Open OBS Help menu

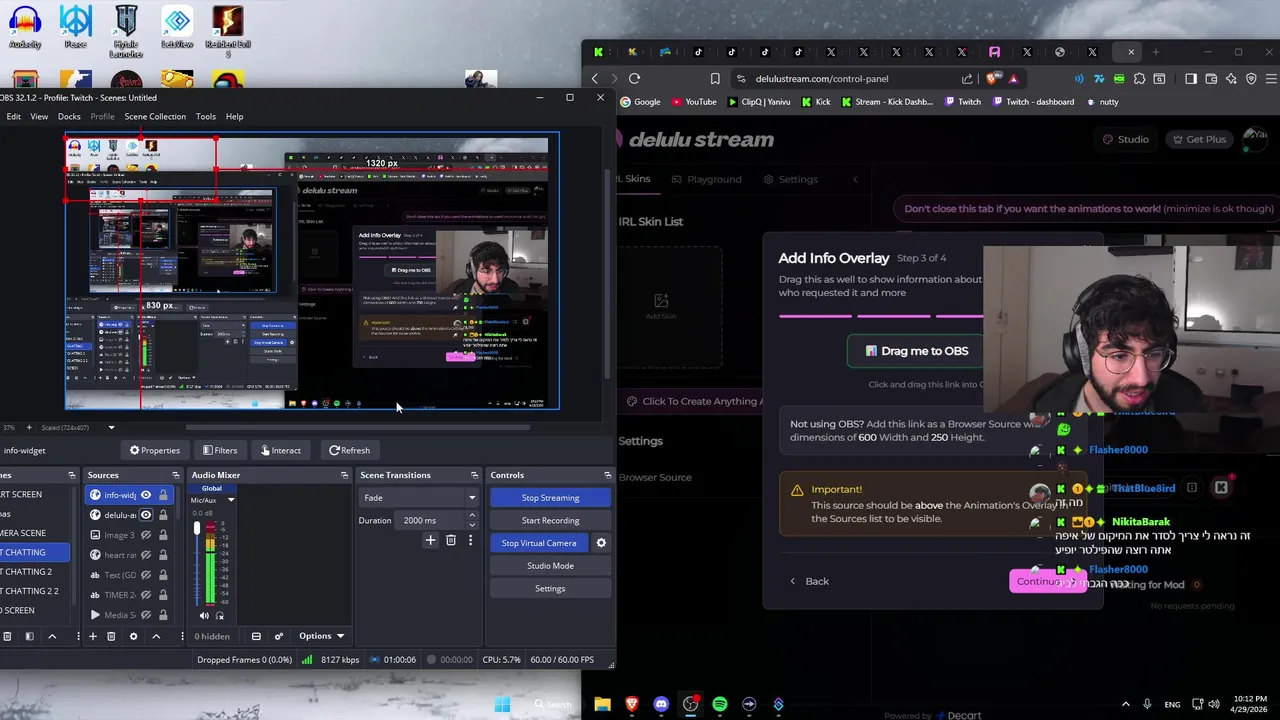click(234, 116)
